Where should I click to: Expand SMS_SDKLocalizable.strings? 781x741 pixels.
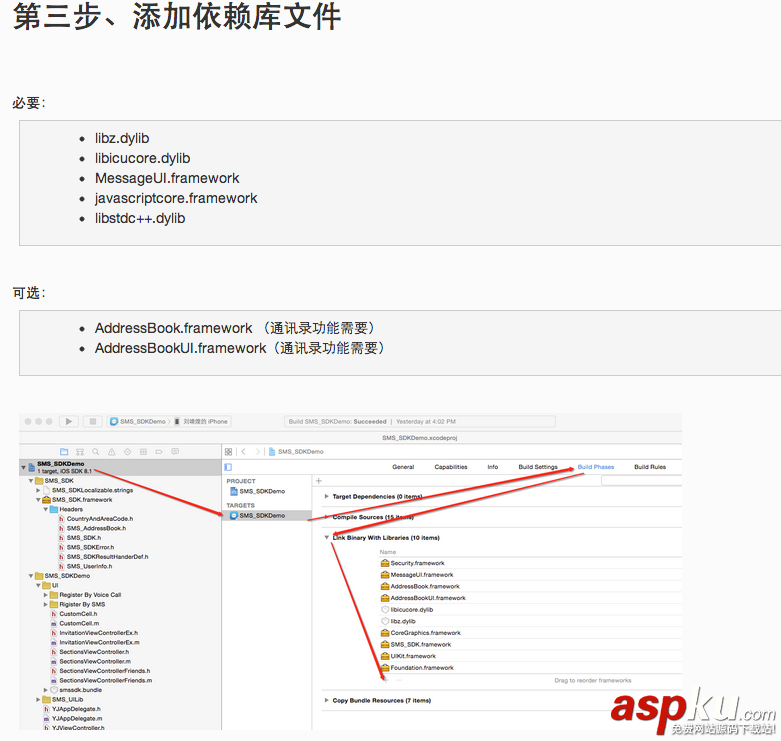coord(38,491)
